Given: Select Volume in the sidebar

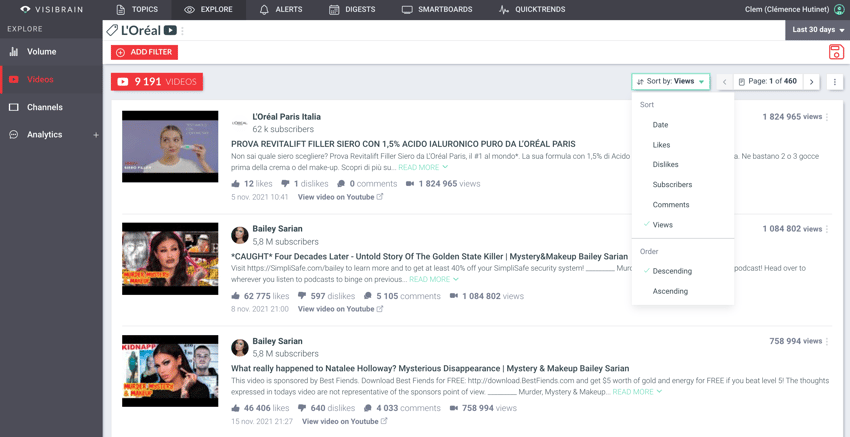Looking at the screenshot, I should point(51,52).
